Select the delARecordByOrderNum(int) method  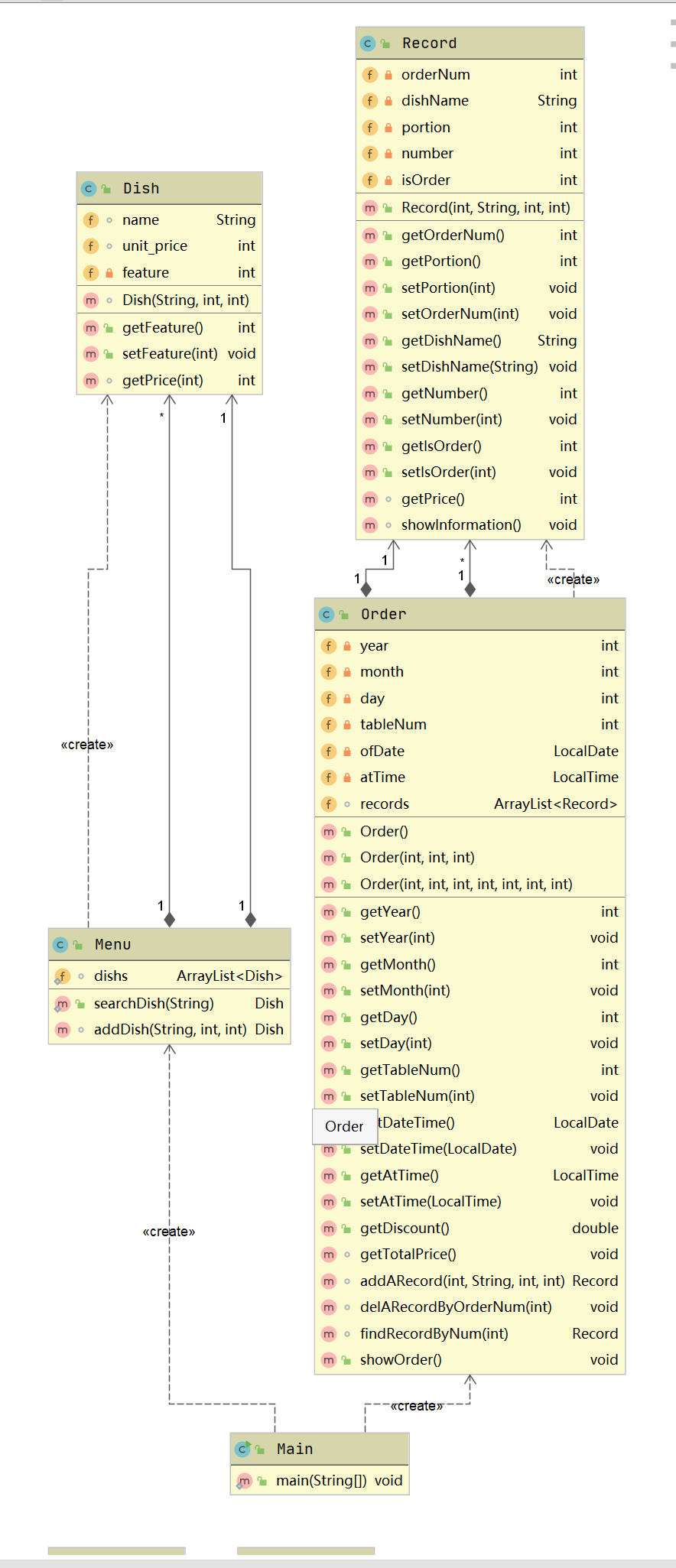(x=470, y=1307)
